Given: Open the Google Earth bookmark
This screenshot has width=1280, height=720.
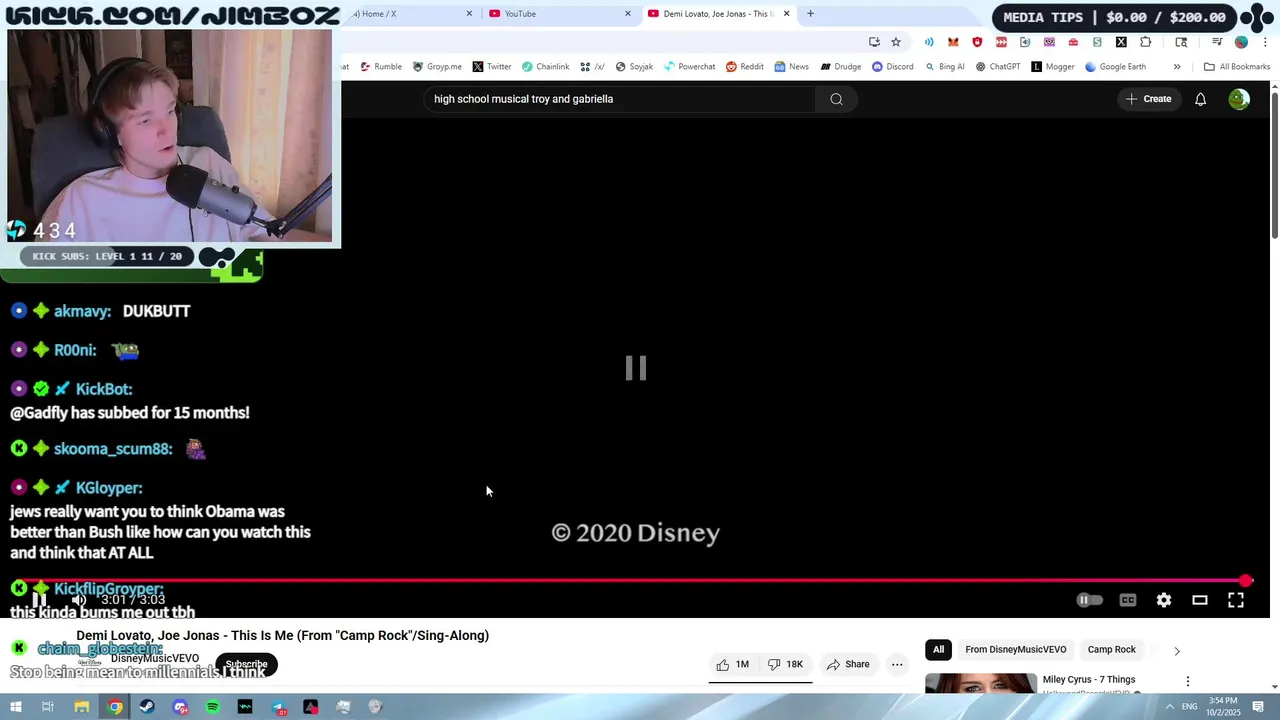Looking at the screenshot, I should click(1115, 67).
